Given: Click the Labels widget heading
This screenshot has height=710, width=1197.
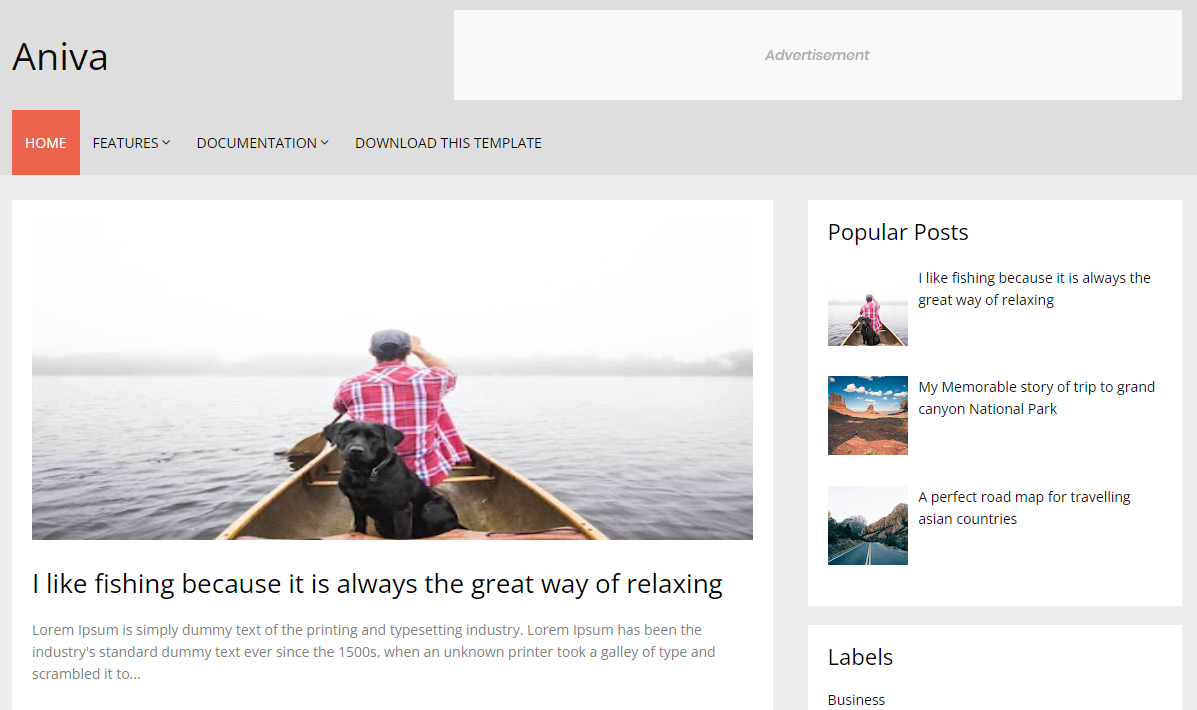Looking at the screenshot, I should tap(860, 657).
